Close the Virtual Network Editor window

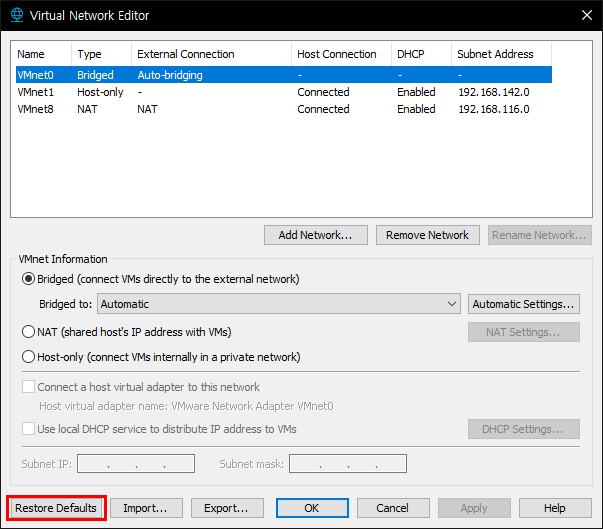coord(586,15)
